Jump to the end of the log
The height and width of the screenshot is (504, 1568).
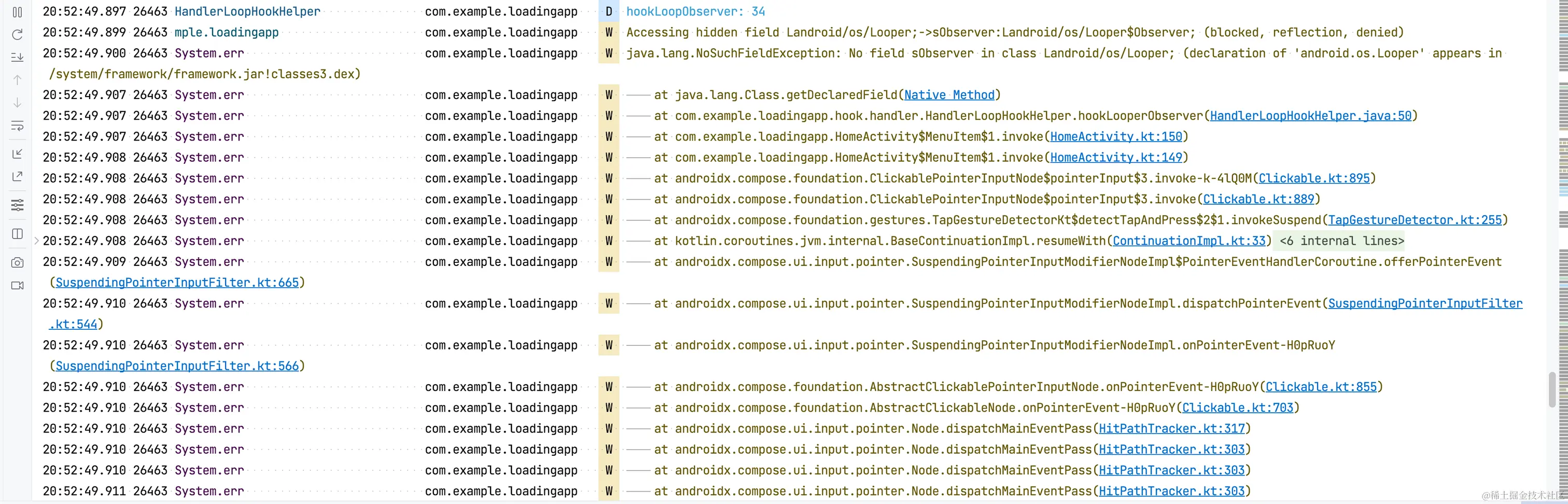(17, 57)
